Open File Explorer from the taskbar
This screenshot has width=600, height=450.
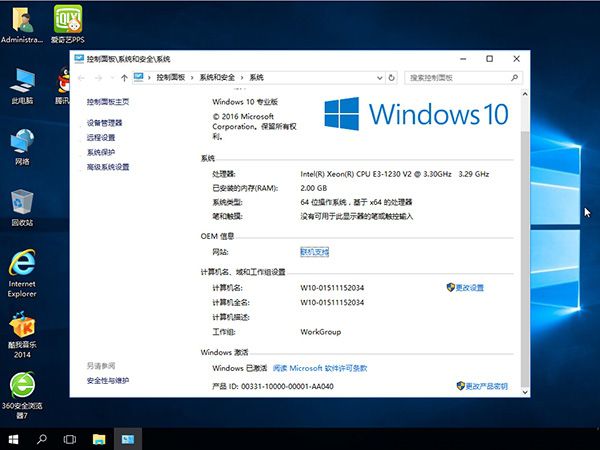click(99, 439)
